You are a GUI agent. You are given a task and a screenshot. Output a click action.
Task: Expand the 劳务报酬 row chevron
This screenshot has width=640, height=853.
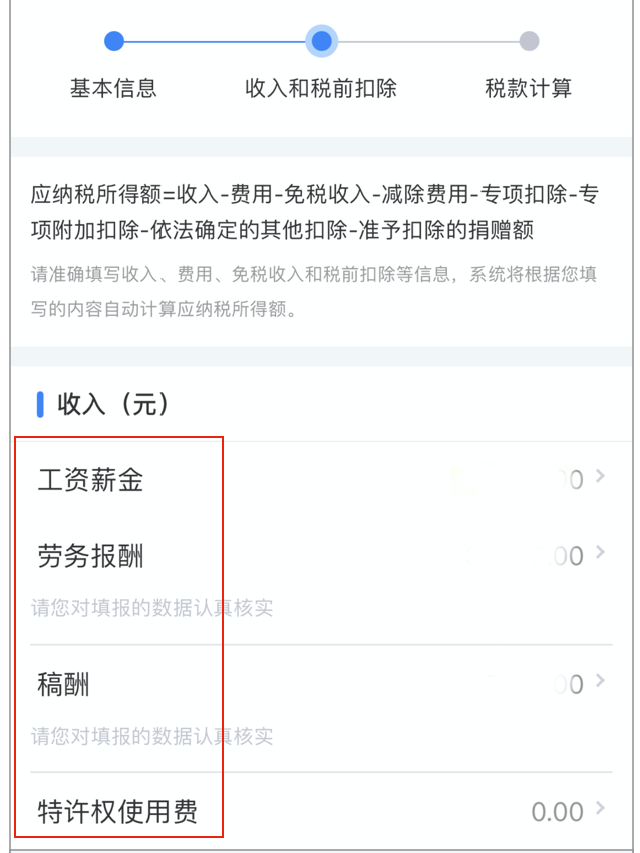click(600, 553)
